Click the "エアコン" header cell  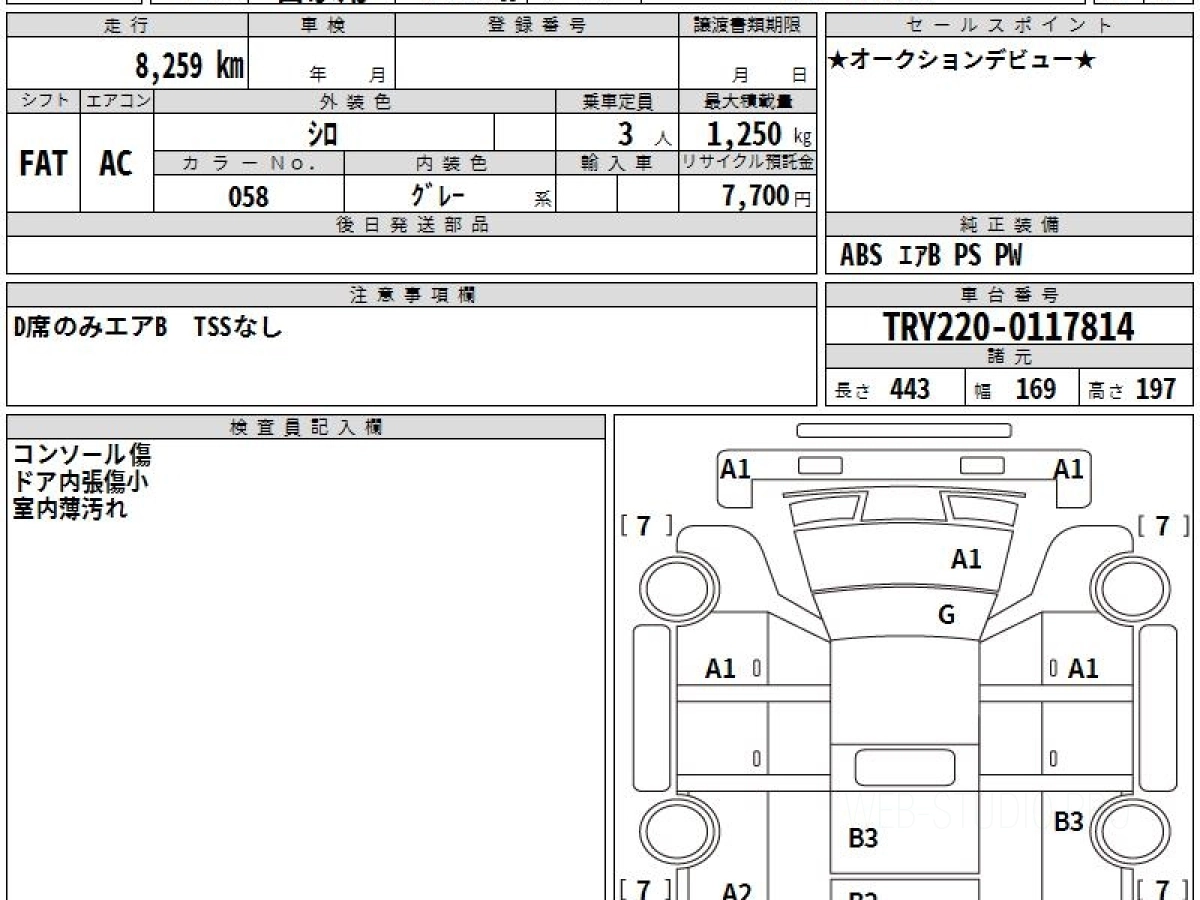pyautogui.click(x=117, y=101)
